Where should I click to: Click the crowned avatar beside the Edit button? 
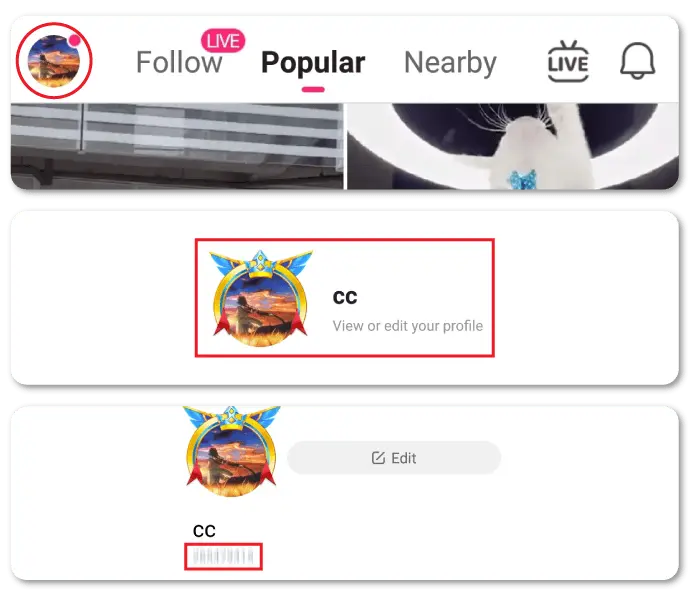pos(232,451)
